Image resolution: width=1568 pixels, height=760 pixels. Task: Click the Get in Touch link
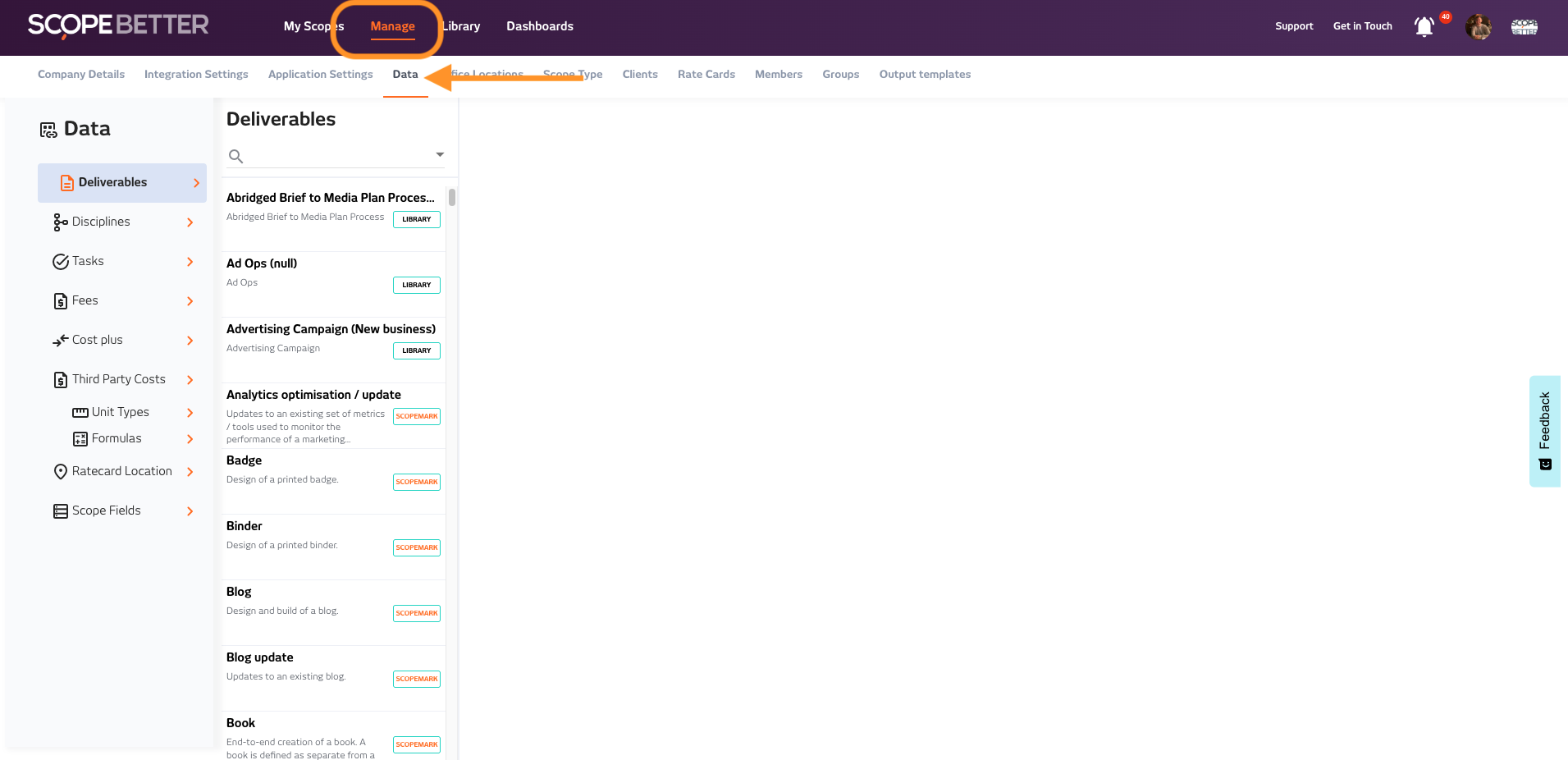(x=1362, y=26)
